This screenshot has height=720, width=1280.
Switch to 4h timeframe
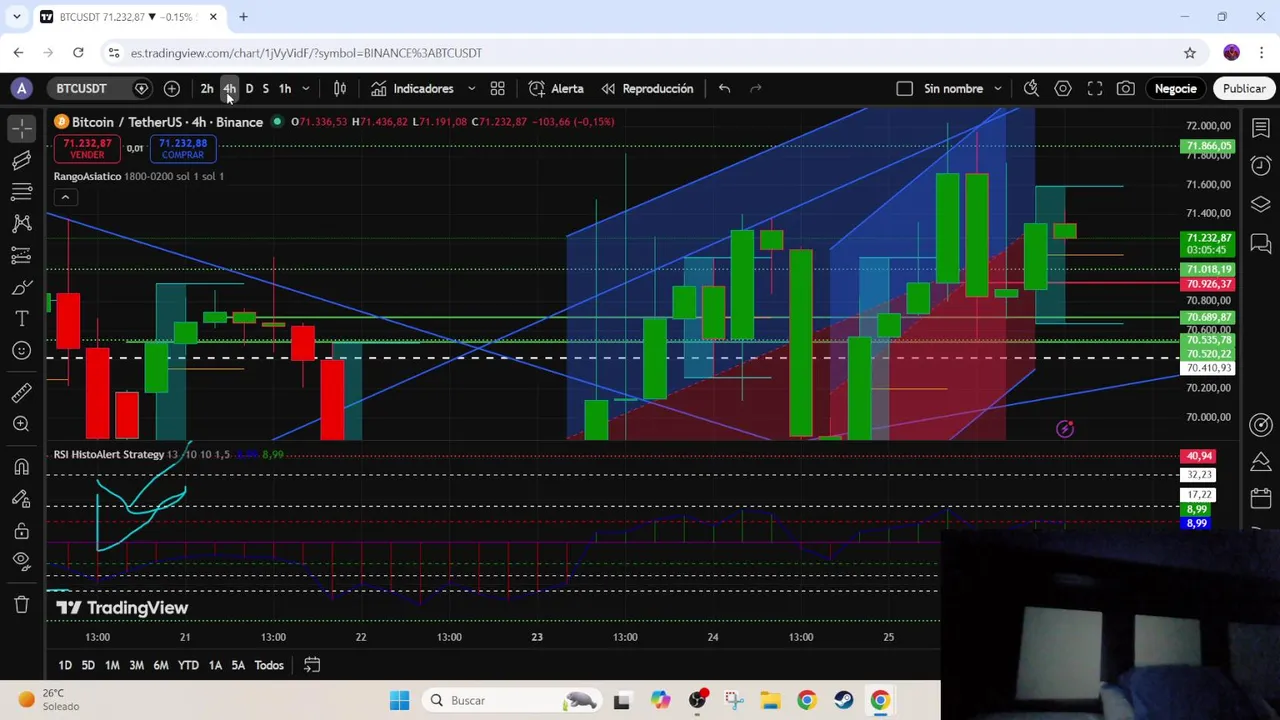tap(229, 89)
